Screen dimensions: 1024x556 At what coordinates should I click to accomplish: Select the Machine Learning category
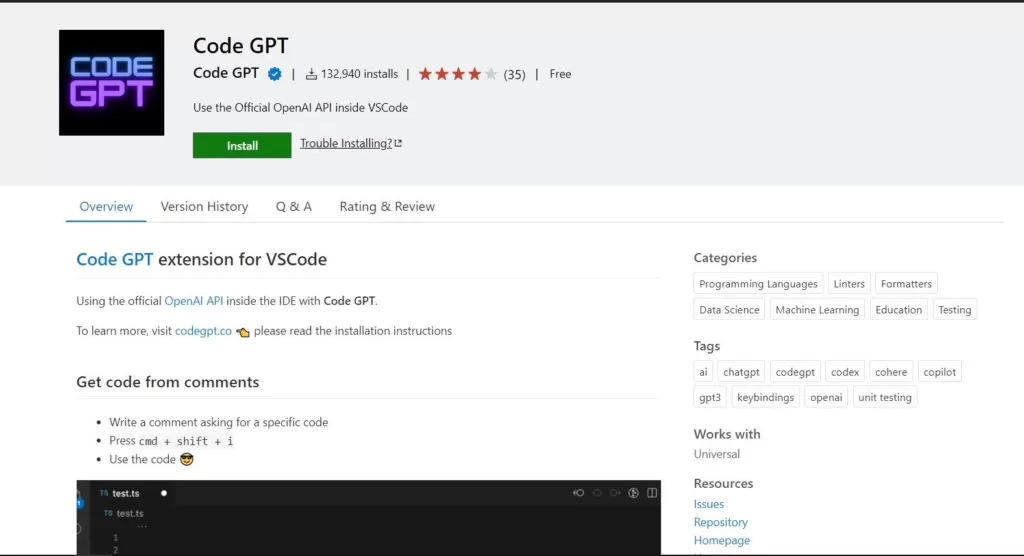pos(817,310)
